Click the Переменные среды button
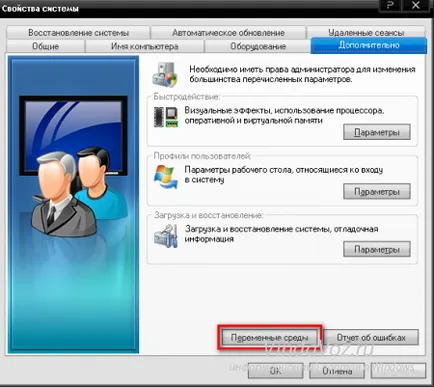The height and width of the screenshot is (387, 434). [x=270, y=337]
